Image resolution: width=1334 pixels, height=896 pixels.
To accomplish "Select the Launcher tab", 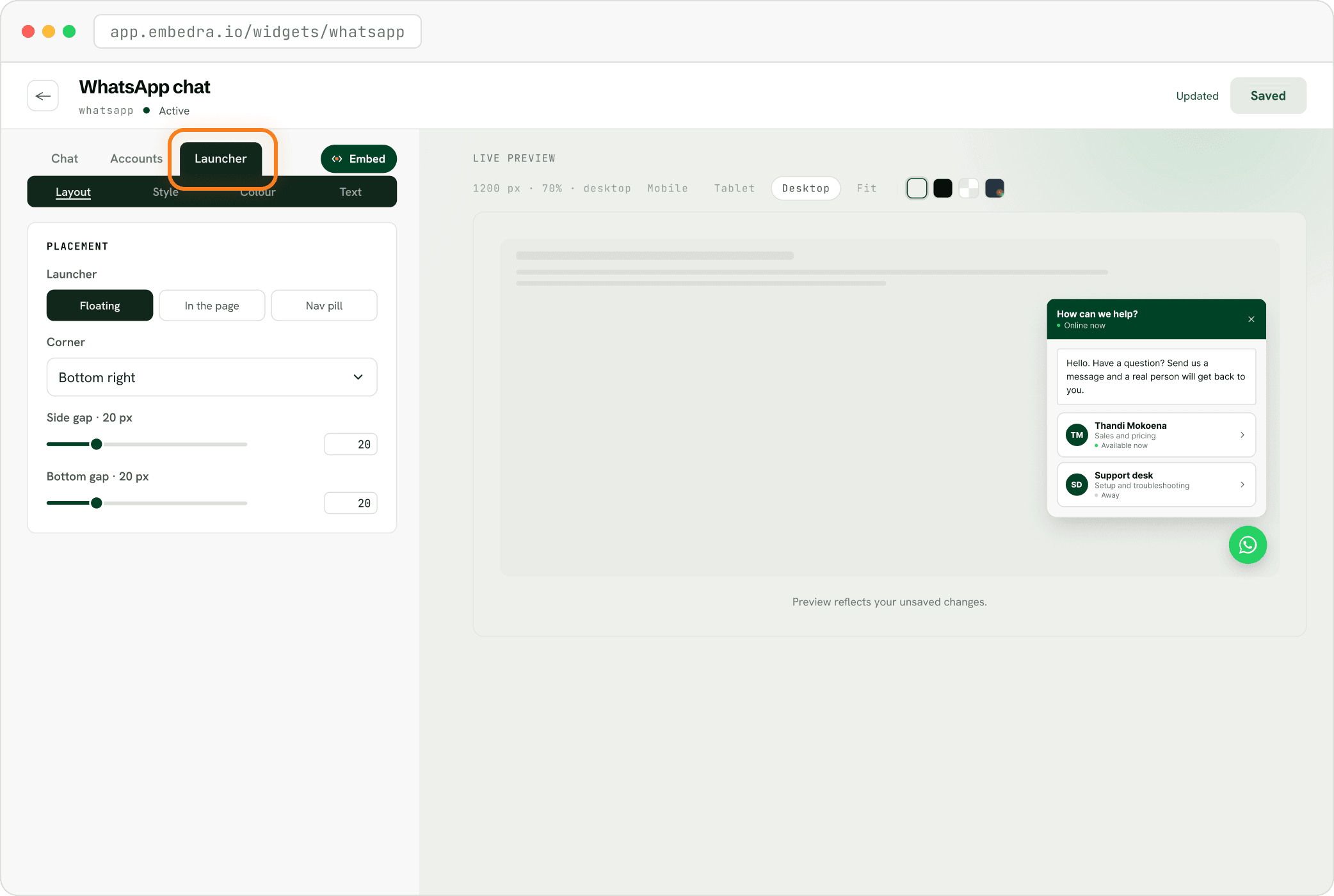I will point(221,159).
